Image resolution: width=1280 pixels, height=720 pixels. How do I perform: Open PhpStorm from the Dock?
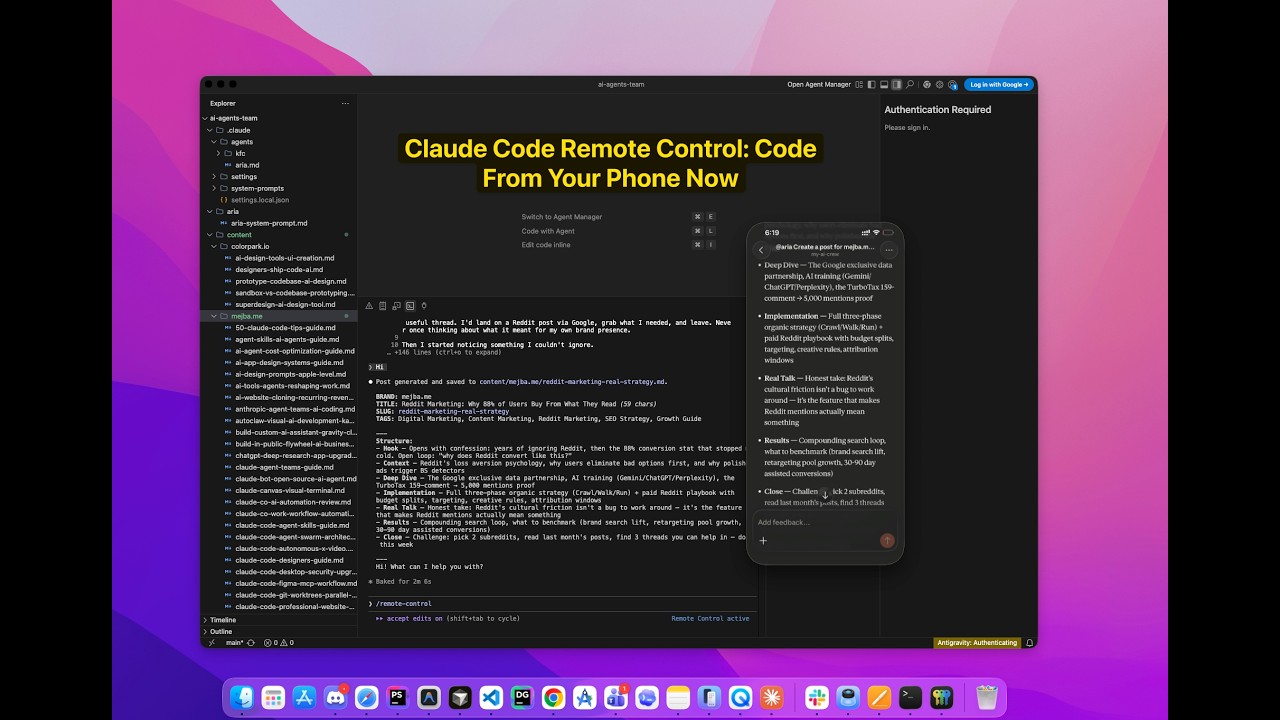click(397, 697)
